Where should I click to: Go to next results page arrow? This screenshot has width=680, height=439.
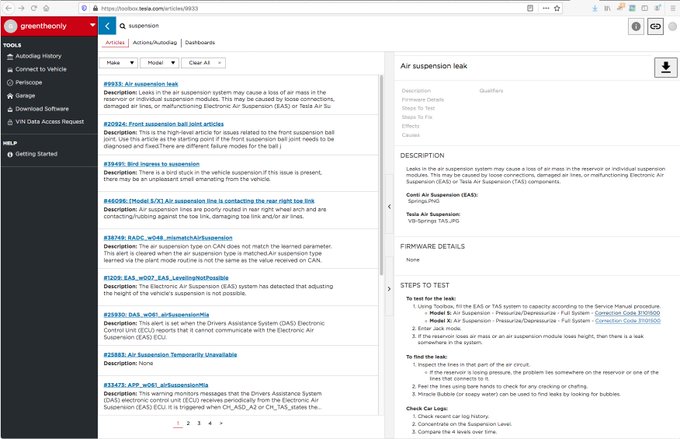tap(221, 423)
